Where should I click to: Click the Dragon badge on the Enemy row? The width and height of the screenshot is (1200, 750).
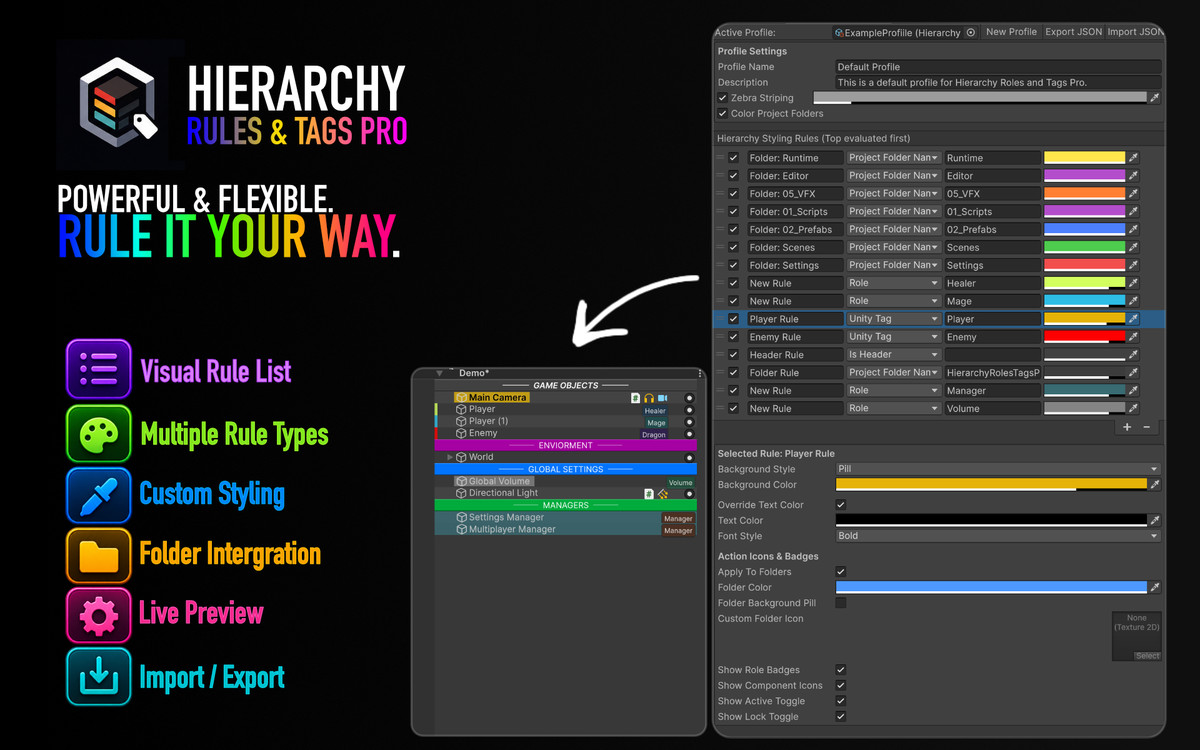tap(653, 435)
